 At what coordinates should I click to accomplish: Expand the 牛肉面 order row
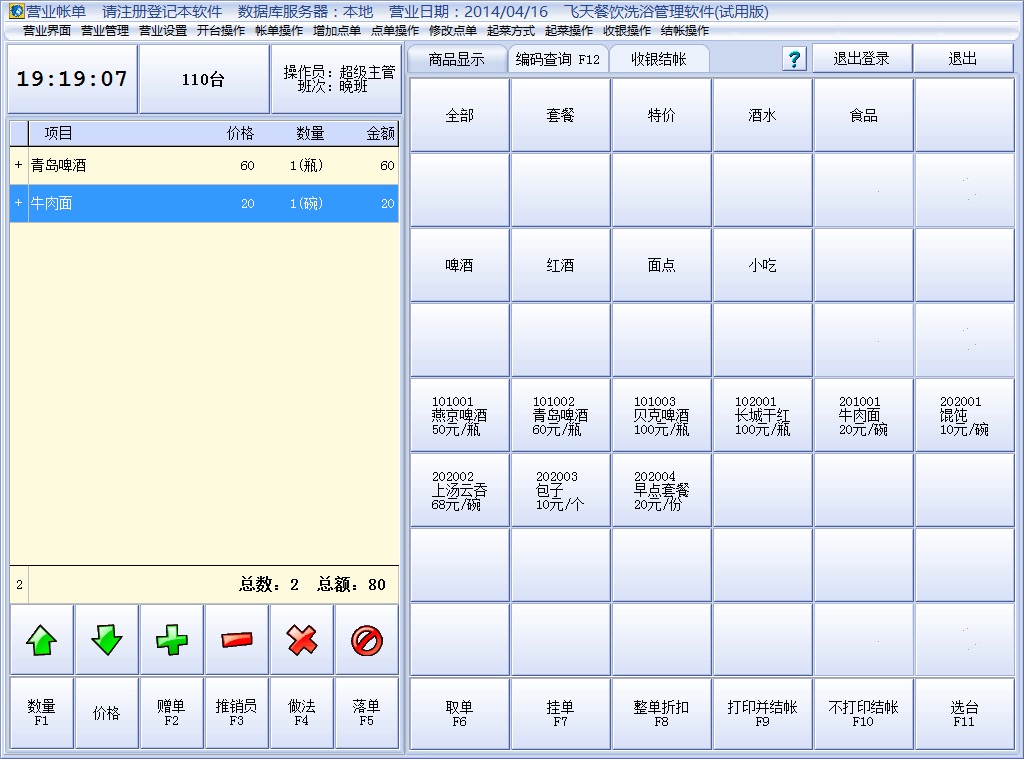(18, 204)
